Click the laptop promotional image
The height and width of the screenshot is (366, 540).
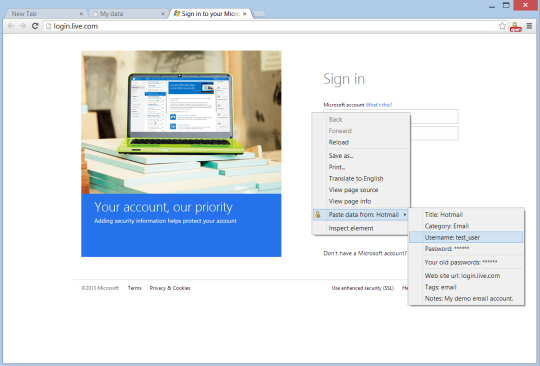coord(181,122)
